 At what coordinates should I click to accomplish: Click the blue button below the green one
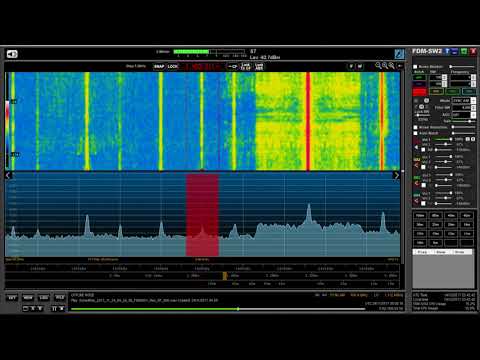[419, 84]
